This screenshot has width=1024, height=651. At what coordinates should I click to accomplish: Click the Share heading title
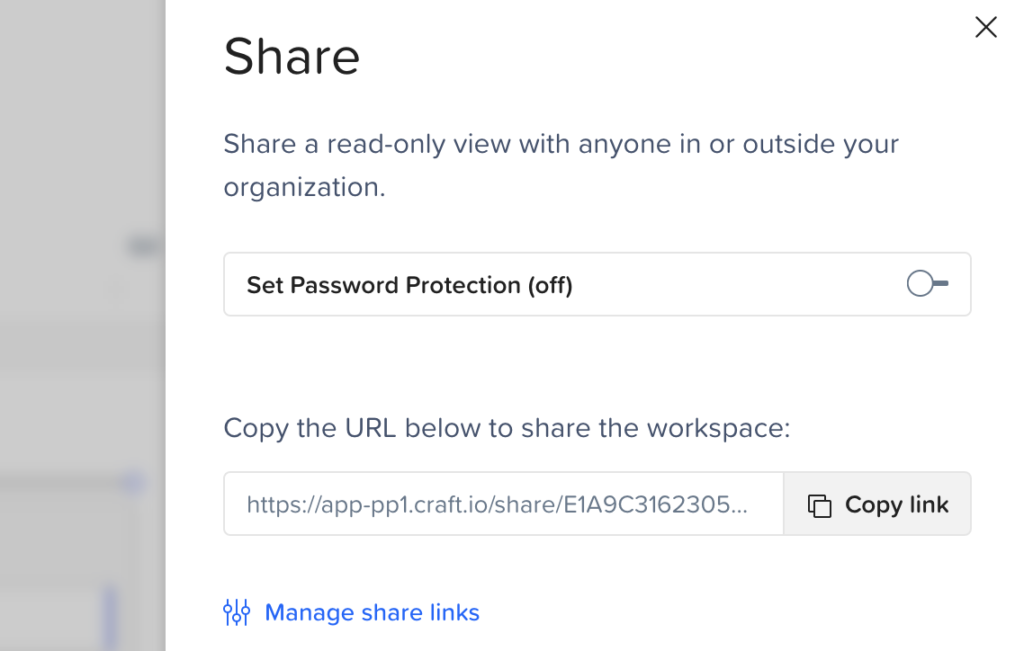coord(292,57)
